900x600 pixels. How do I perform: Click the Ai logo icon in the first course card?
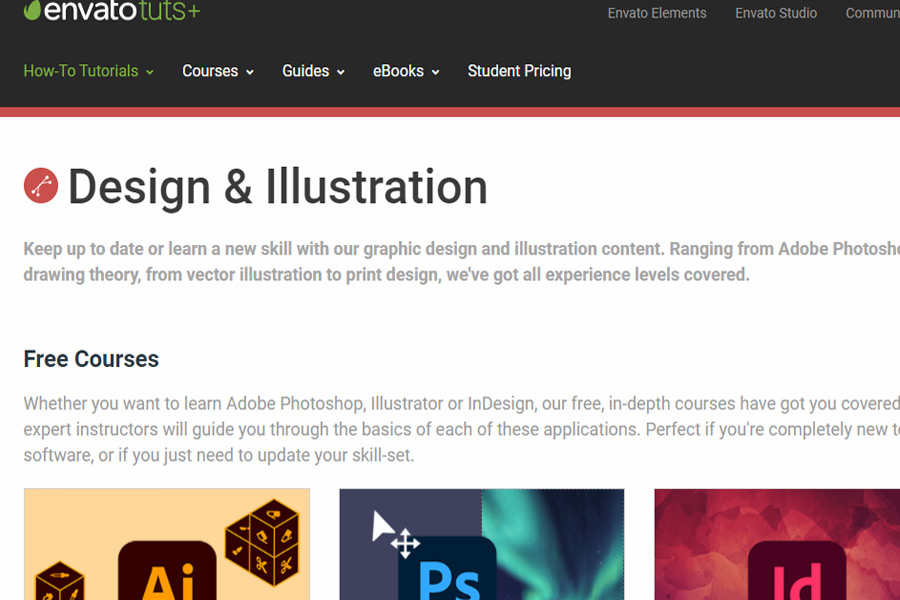click(x=167, y=571)
